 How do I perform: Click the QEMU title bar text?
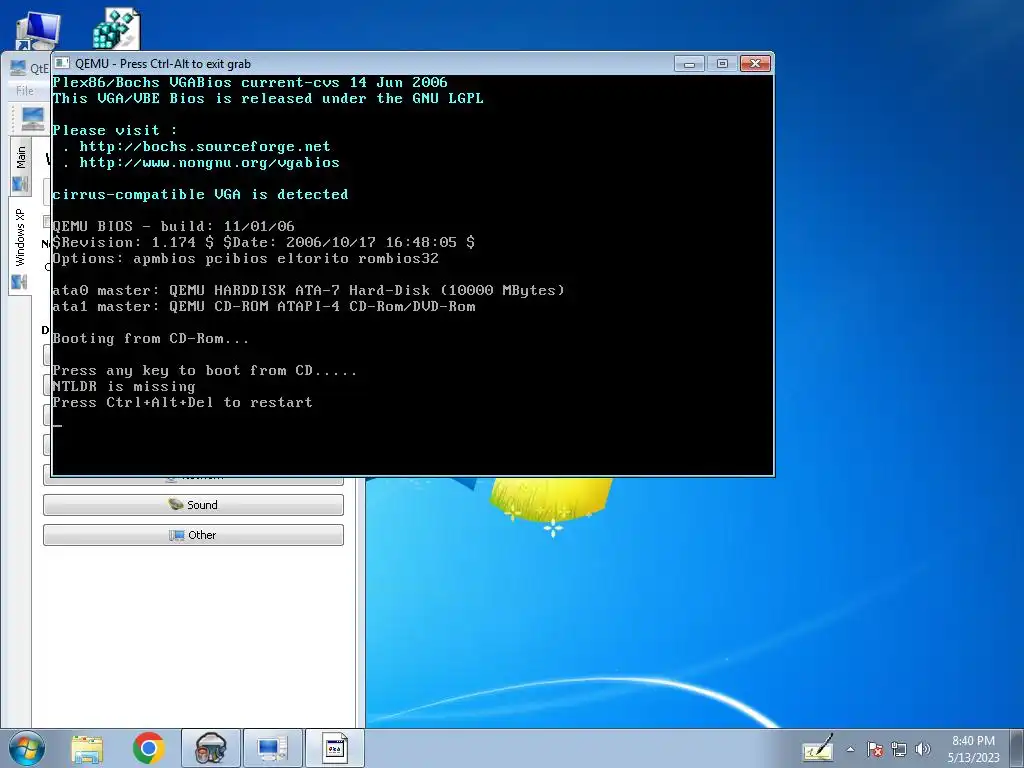pyautogui.click(x=163, y=63)
